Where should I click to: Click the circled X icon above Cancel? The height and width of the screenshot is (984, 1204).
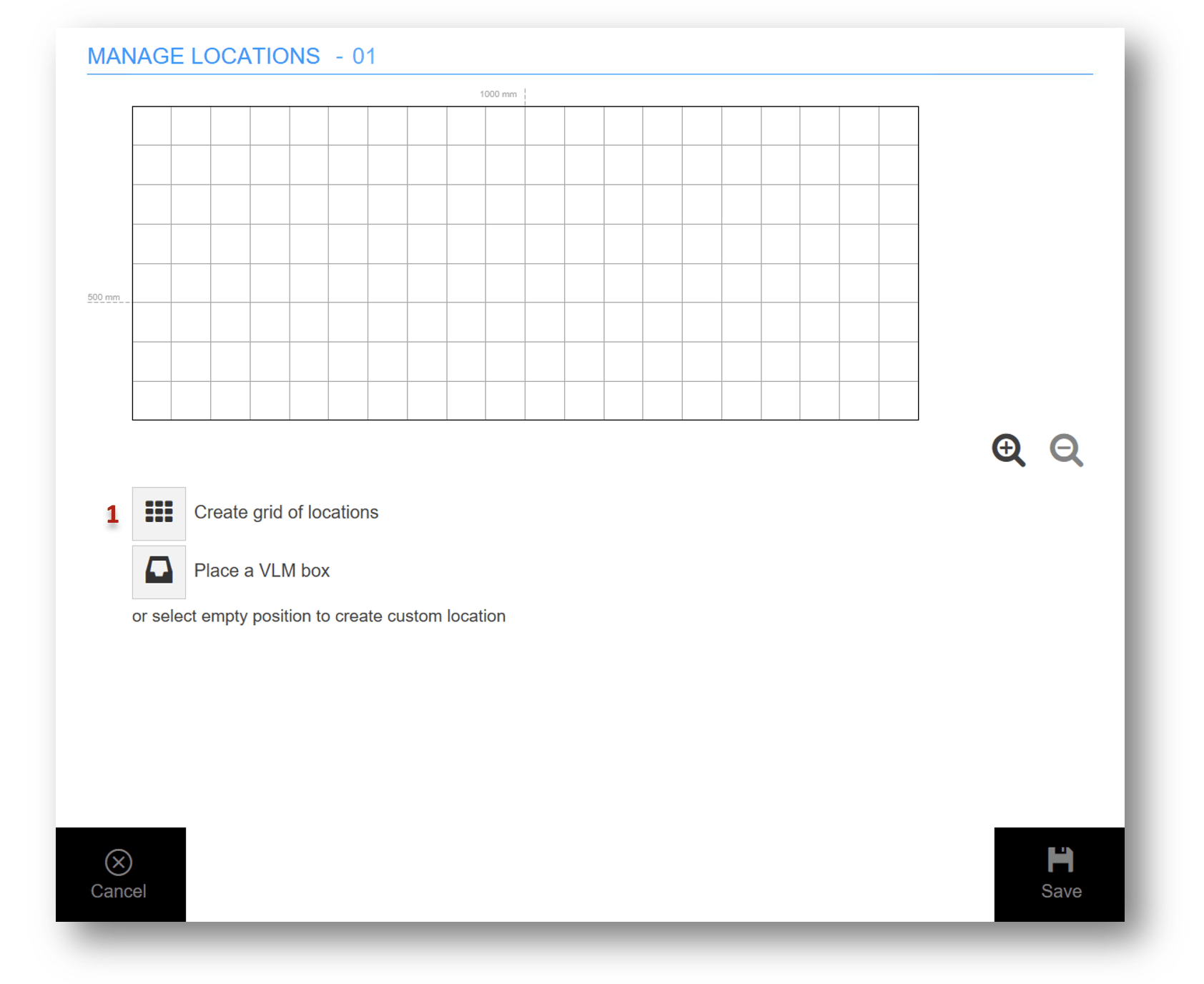coord(119,862)
